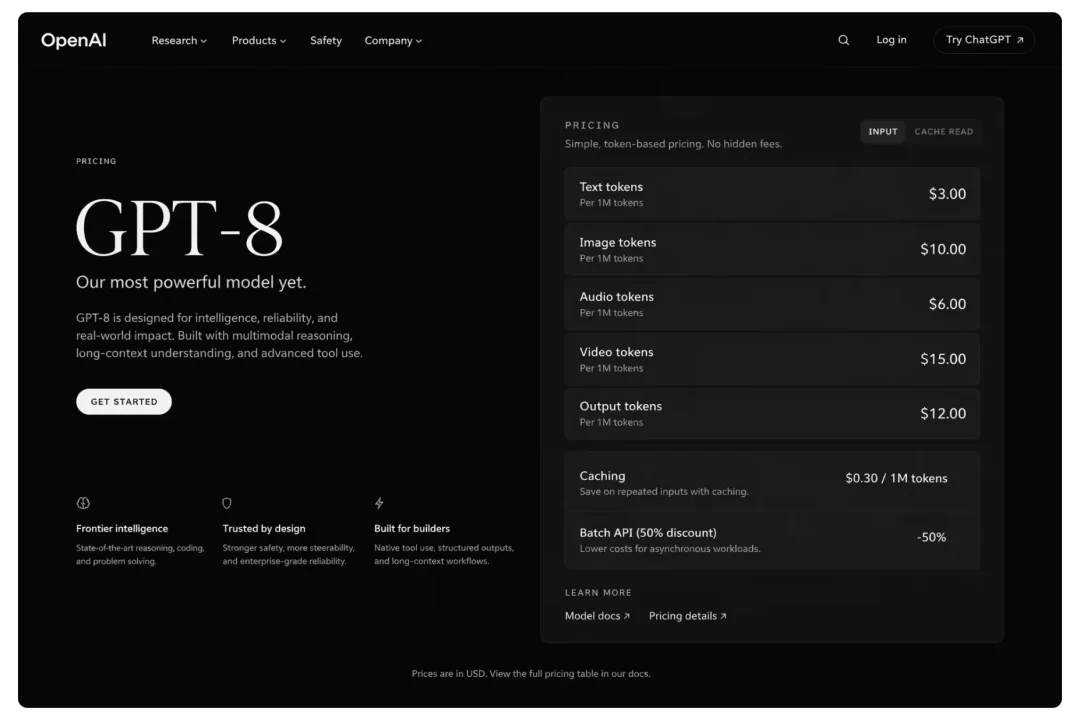Click the Get Started button
The width and height of the screenshot is (1080, 723).
click(124, 401)
